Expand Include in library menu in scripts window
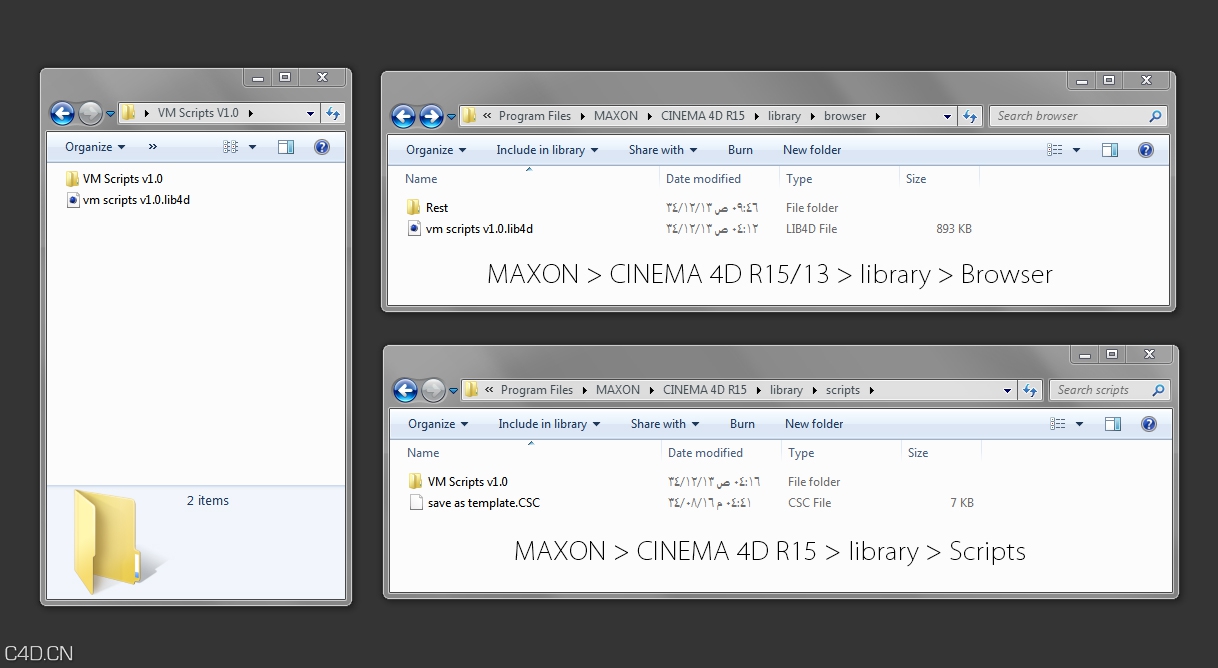1218x668 pixels. (x=548, y=424)
